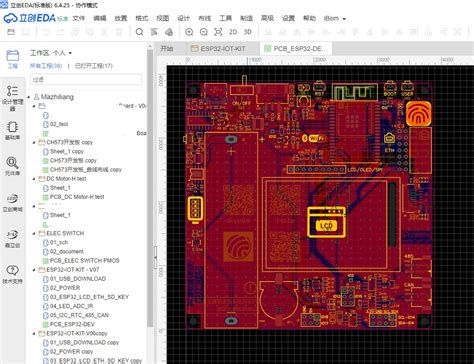Show the opened projects (17) list
This screenshot has width=474, height=364.
point(94,66)
